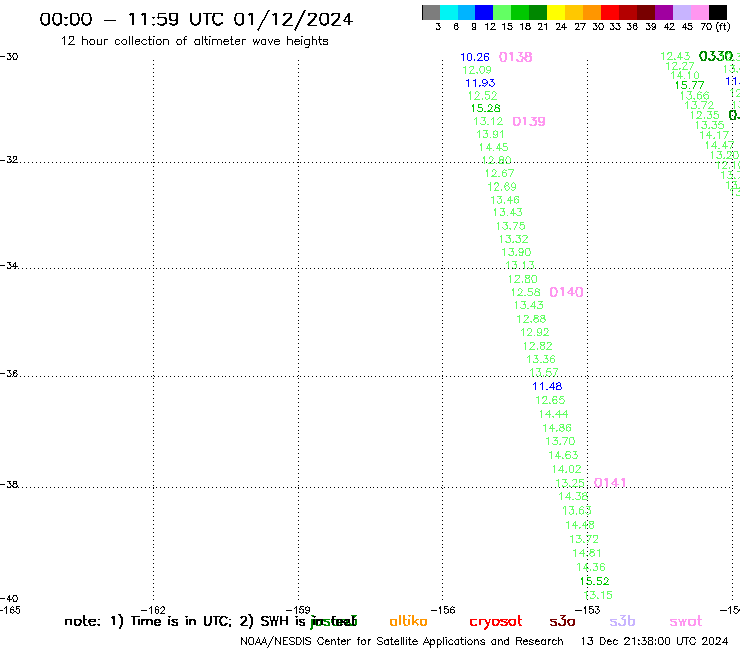740x650 pixels.
Task: Click the wave height value 14.48
Action: pyautogui.click(x=580, y=525)
